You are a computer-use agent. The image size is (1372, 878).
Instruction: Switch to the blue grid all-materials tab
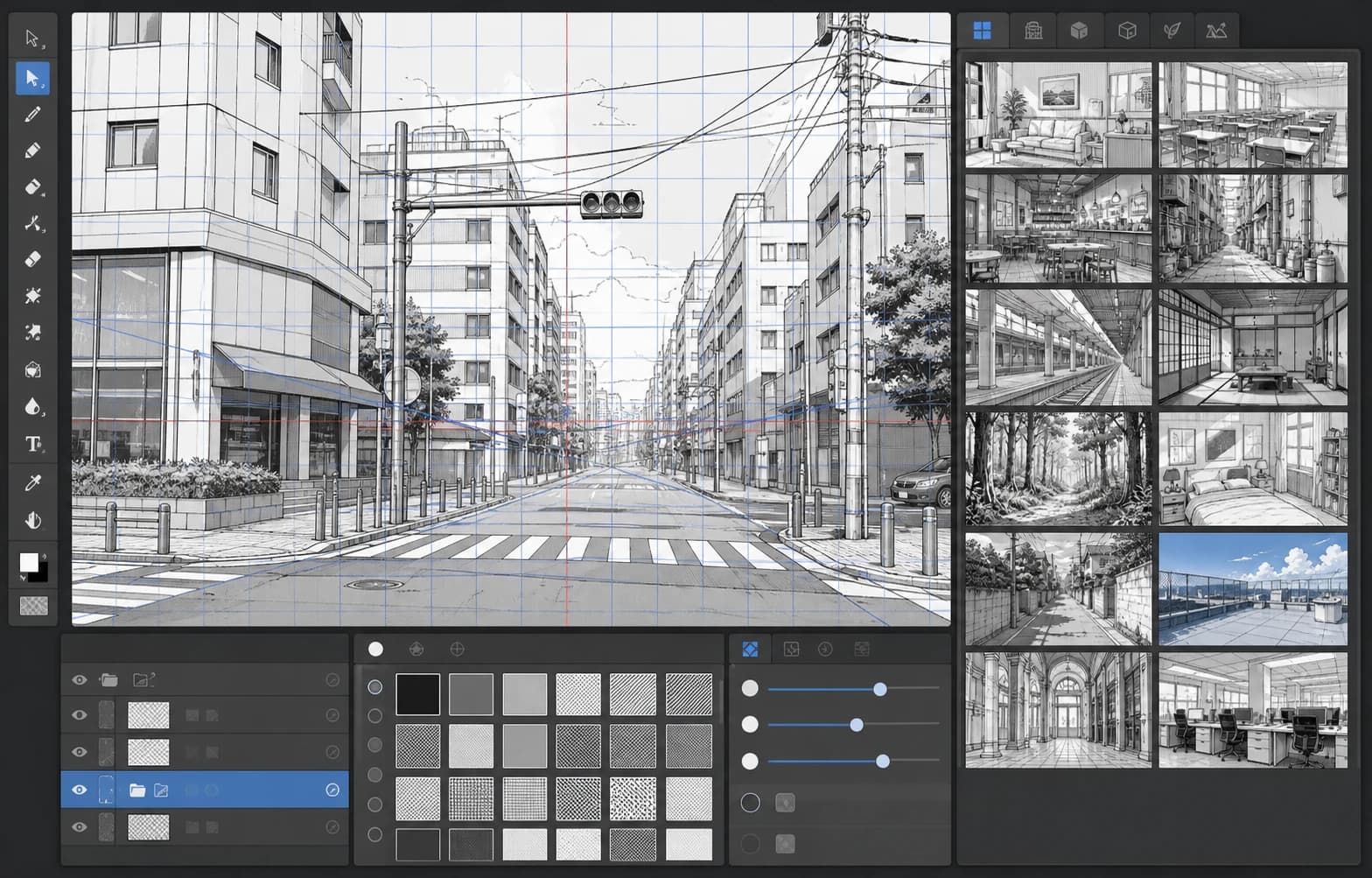(x=982, y=31)
